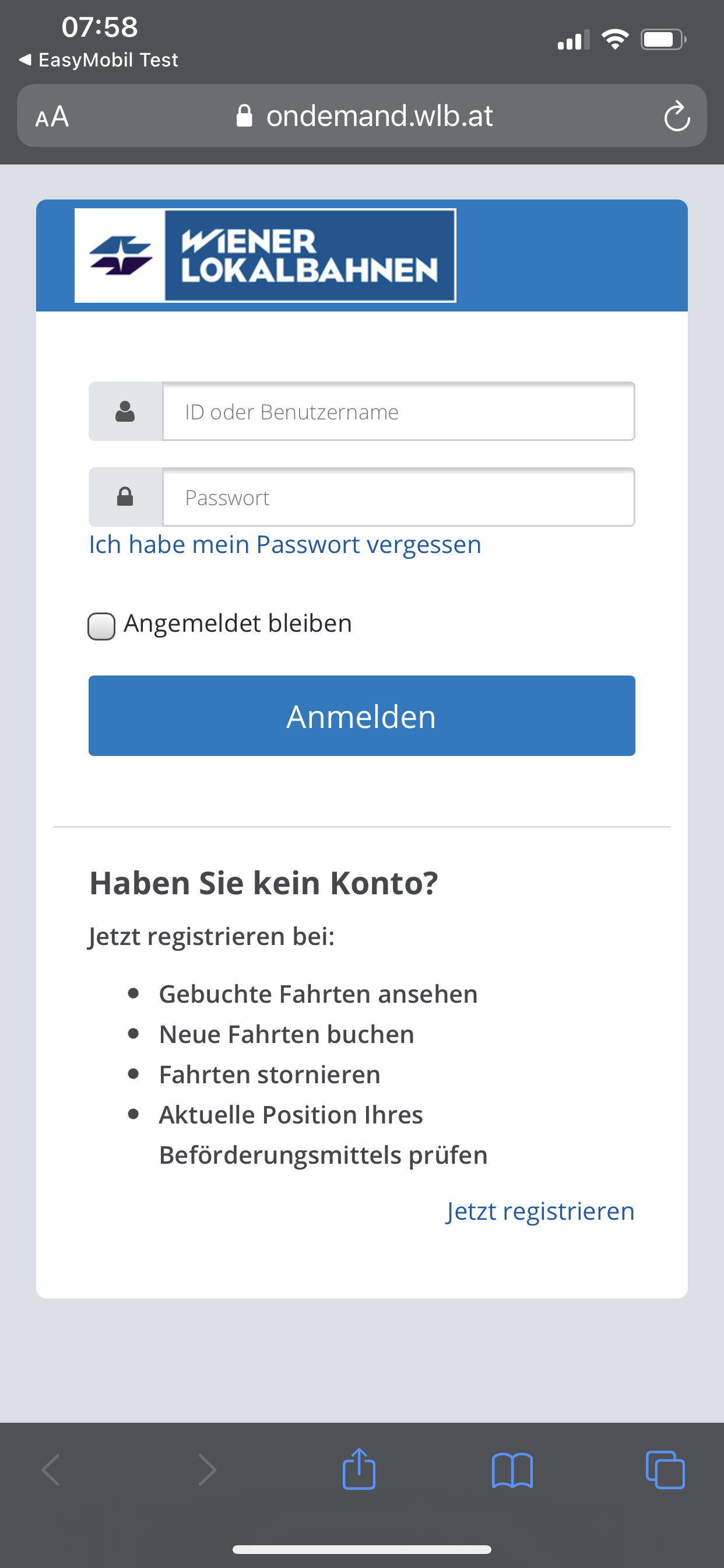Screen dimensions: 724x1568
Task: Tap the person icon beside the username field
Action: (x=125, y=411)
